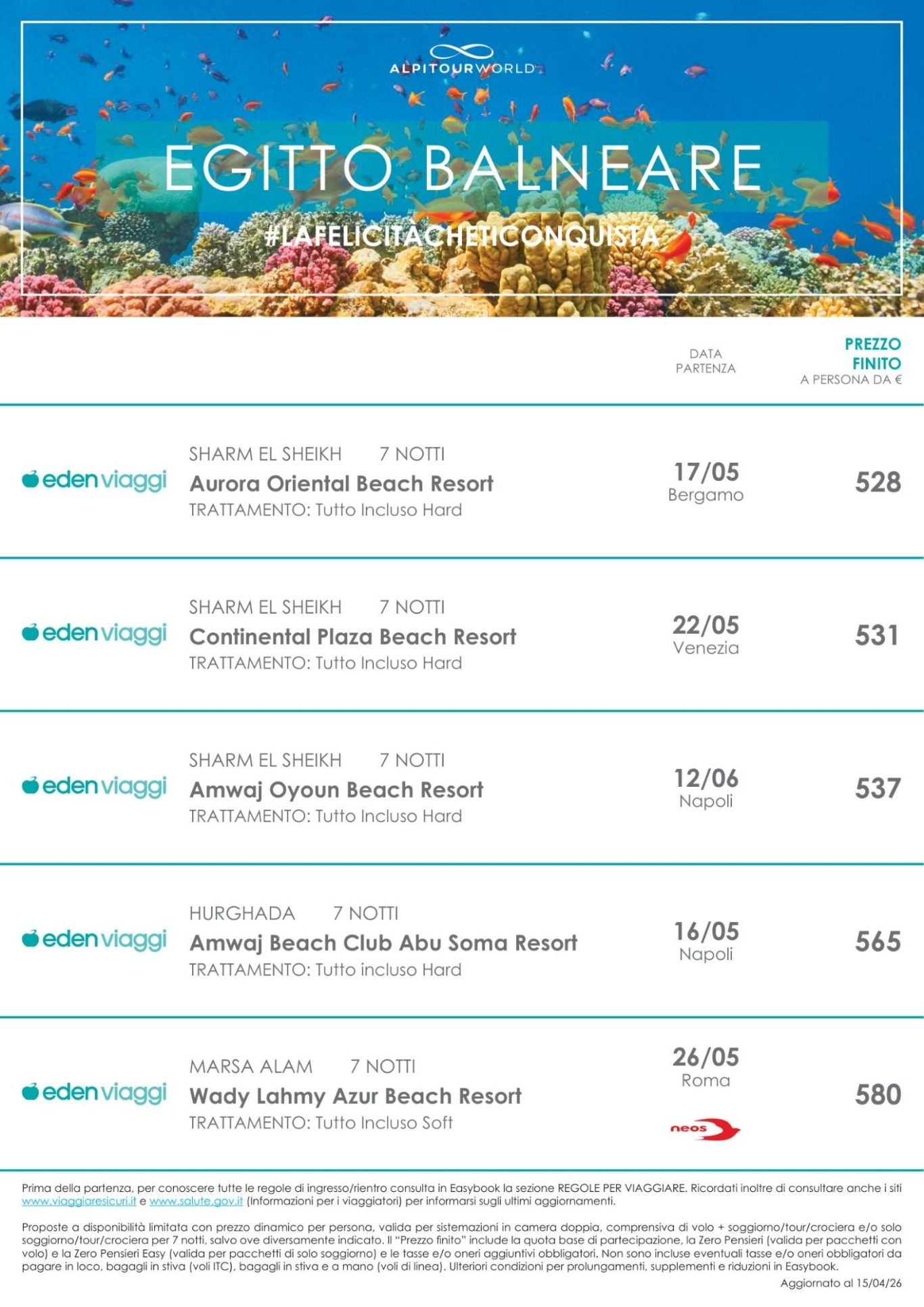Select the Continental Plaza Beach Resort title
This screenshot has height=1307, width=924.
point(352,637)
